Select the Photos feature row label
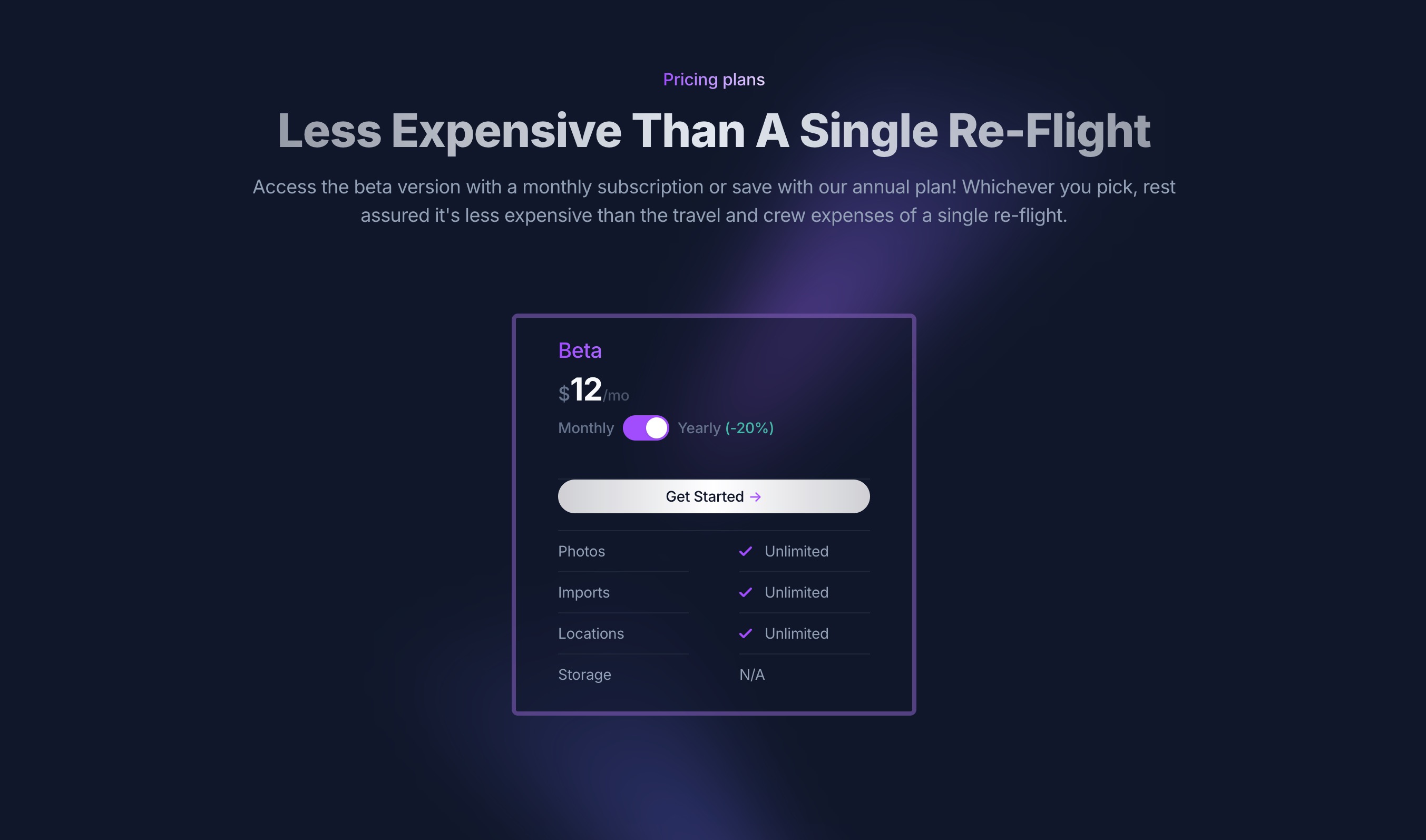The height and width of the screenshot is (840, 1426). click(581, 551)
